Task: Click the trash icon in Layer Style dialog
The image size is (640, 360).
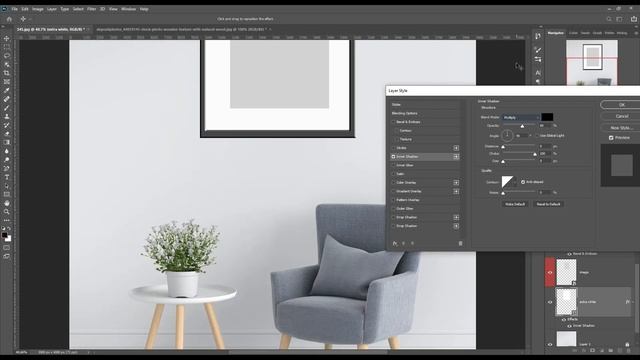Action: (460, 243)
